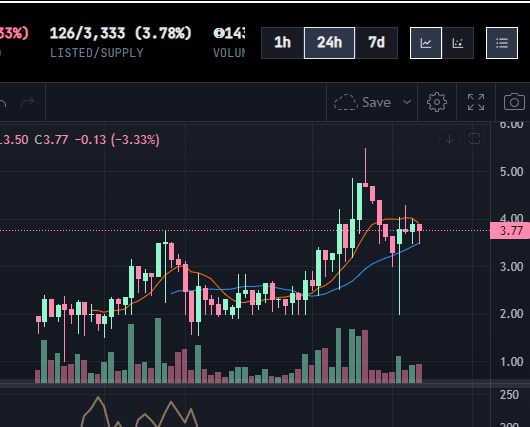Image resolution: width=530 pixels, height=427 pixels.
Task: Click the 1.00 price axis label
Action: [512, 362]
